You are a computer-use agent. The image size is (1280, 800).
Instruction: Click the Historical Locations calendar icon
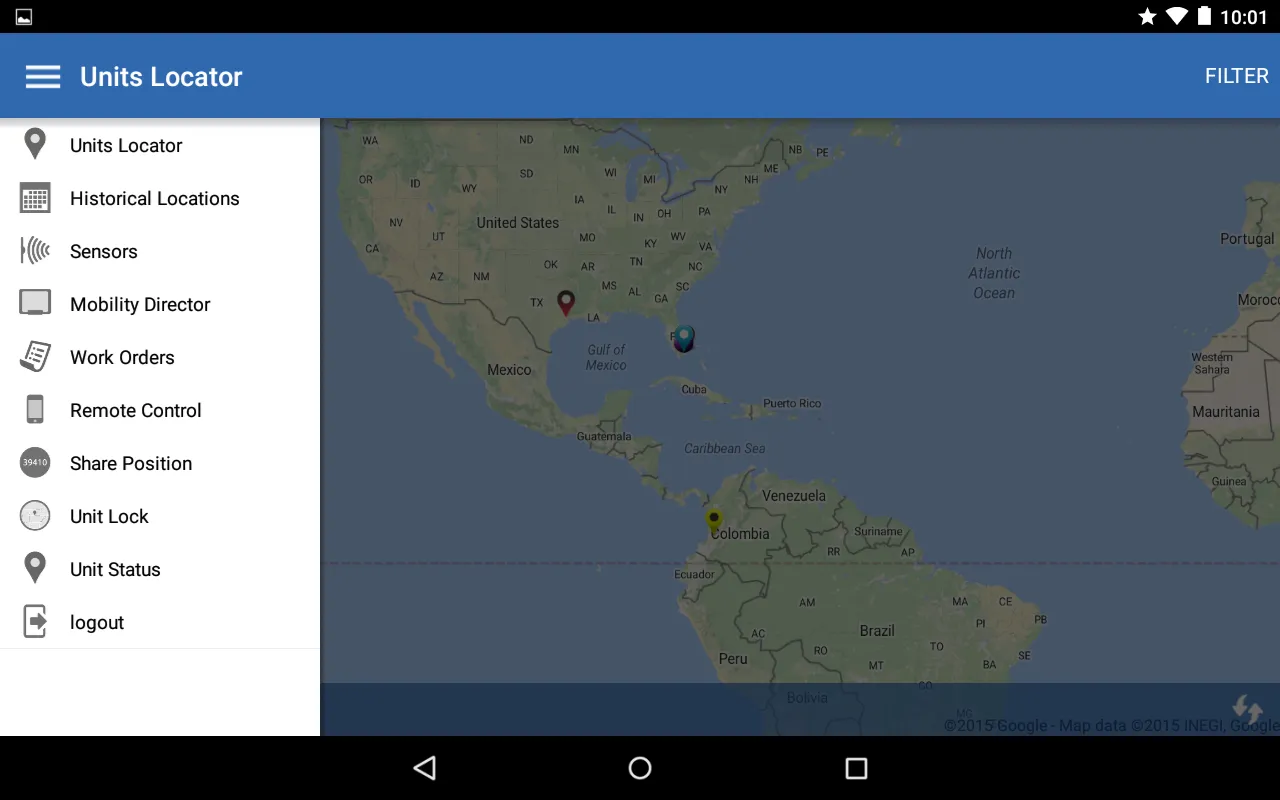point(35,198)
